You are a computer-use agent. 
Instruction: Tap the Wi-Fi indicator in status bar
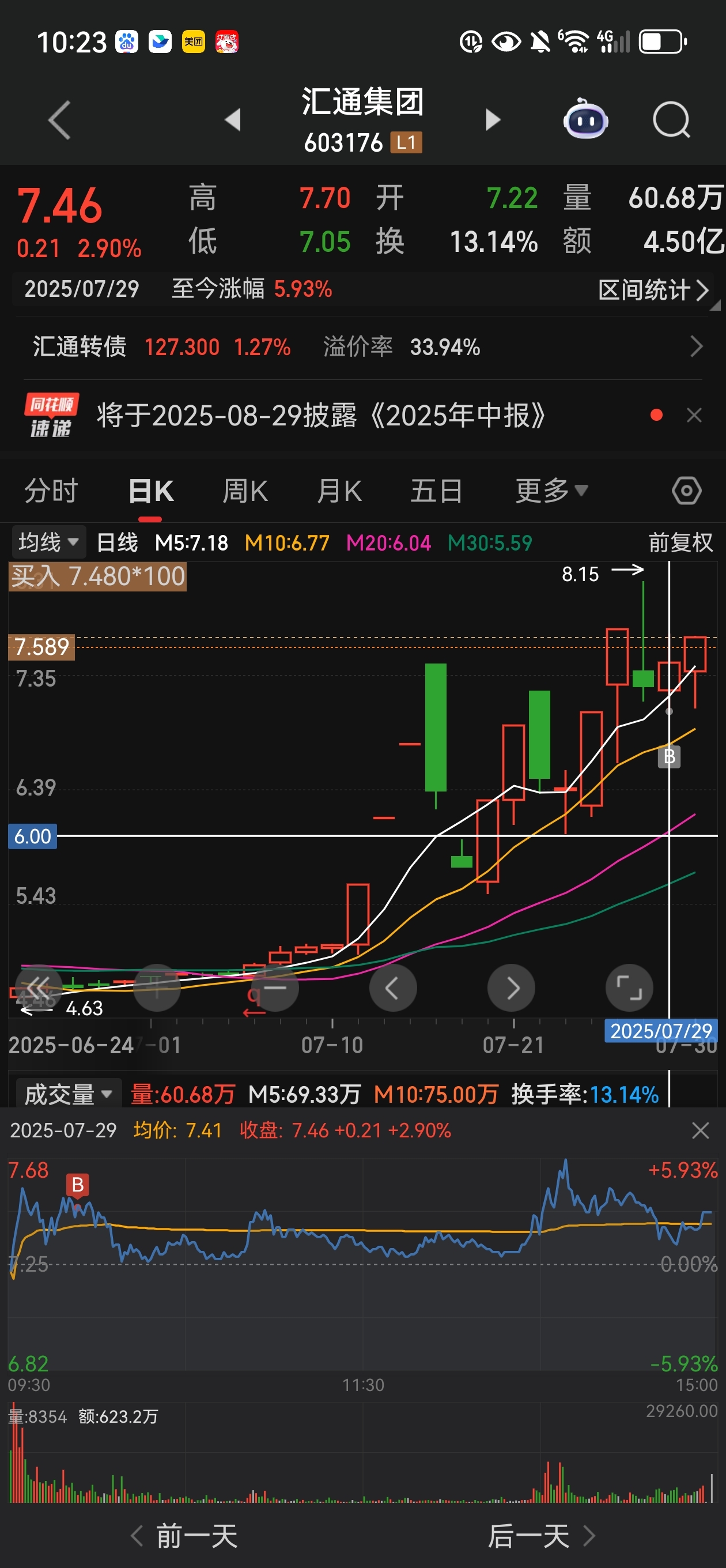click(x=574, y=42)
